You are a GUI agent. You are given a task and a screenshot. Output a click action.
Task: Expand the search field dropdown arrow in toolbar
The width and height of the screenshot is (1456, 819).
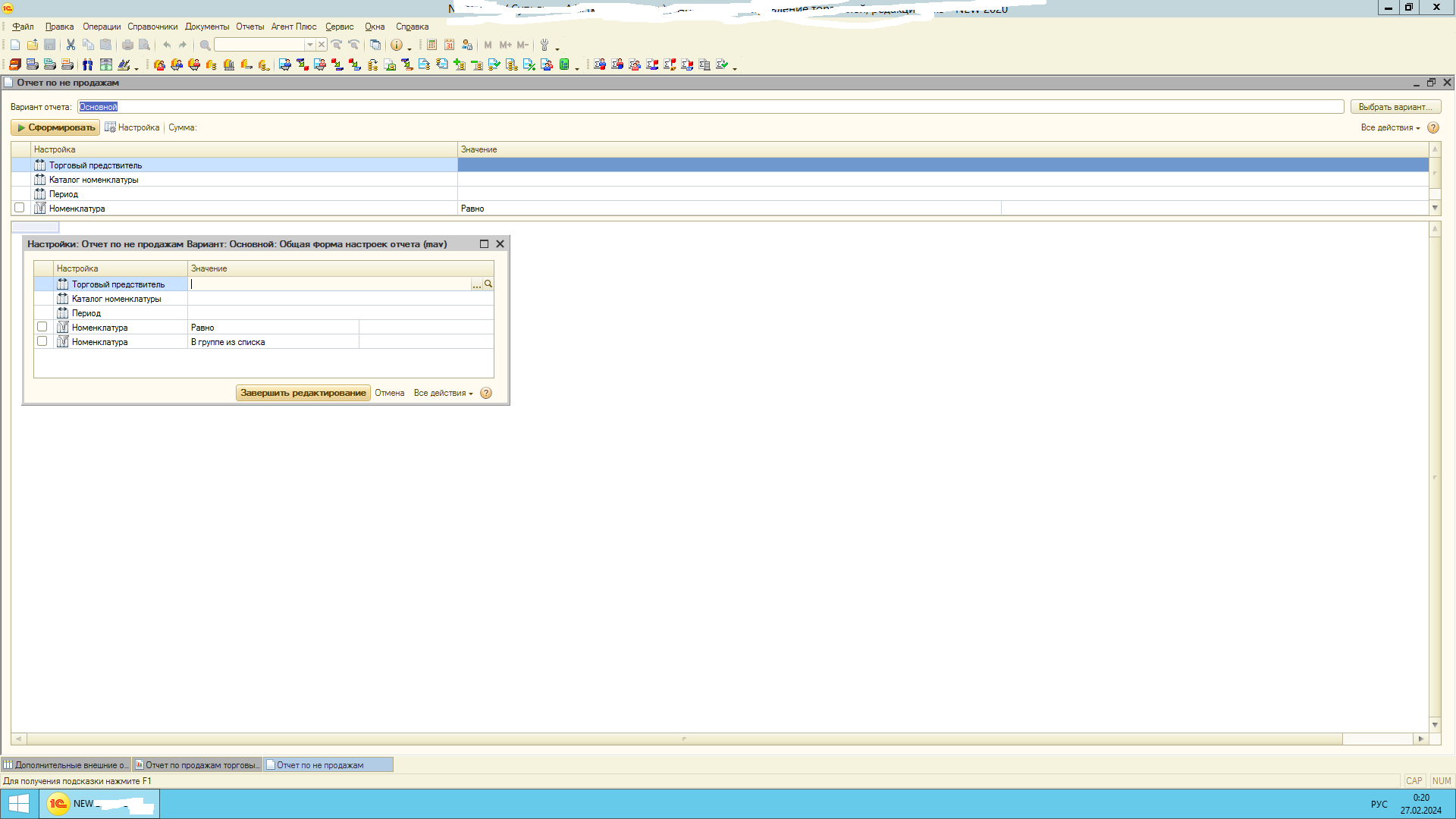point(309,45)
